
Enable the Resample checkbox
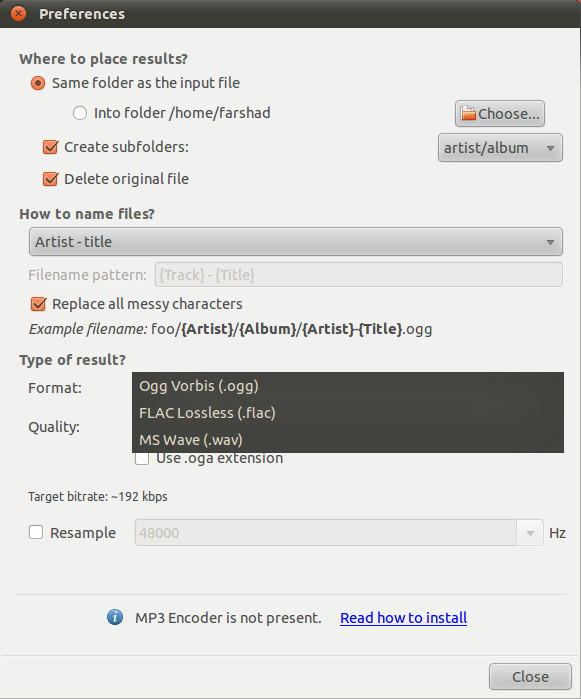(x=36, y=532)
